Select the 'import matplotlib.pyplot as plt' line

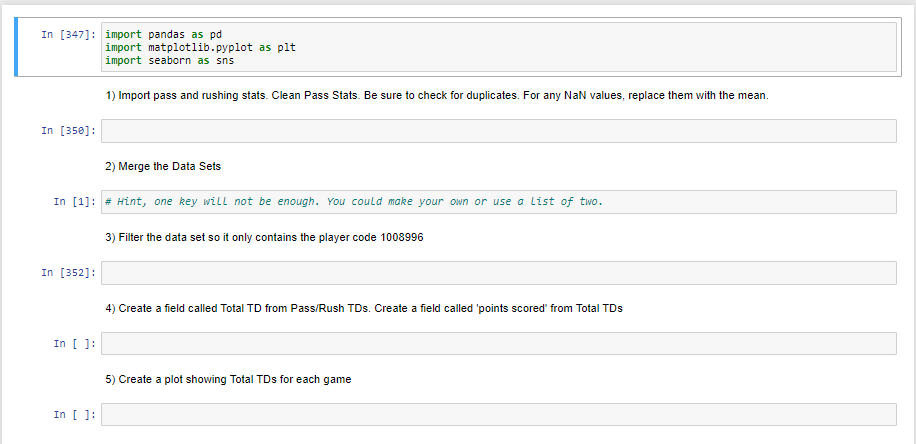point(200,47)
